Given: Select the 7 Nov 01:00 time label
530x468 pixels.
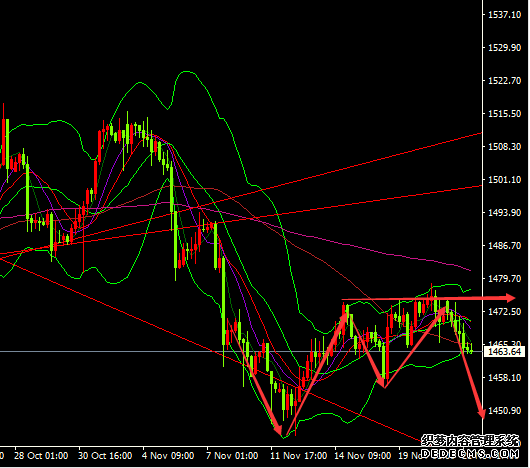Looking at the screenshot, I should coord(232,456).
